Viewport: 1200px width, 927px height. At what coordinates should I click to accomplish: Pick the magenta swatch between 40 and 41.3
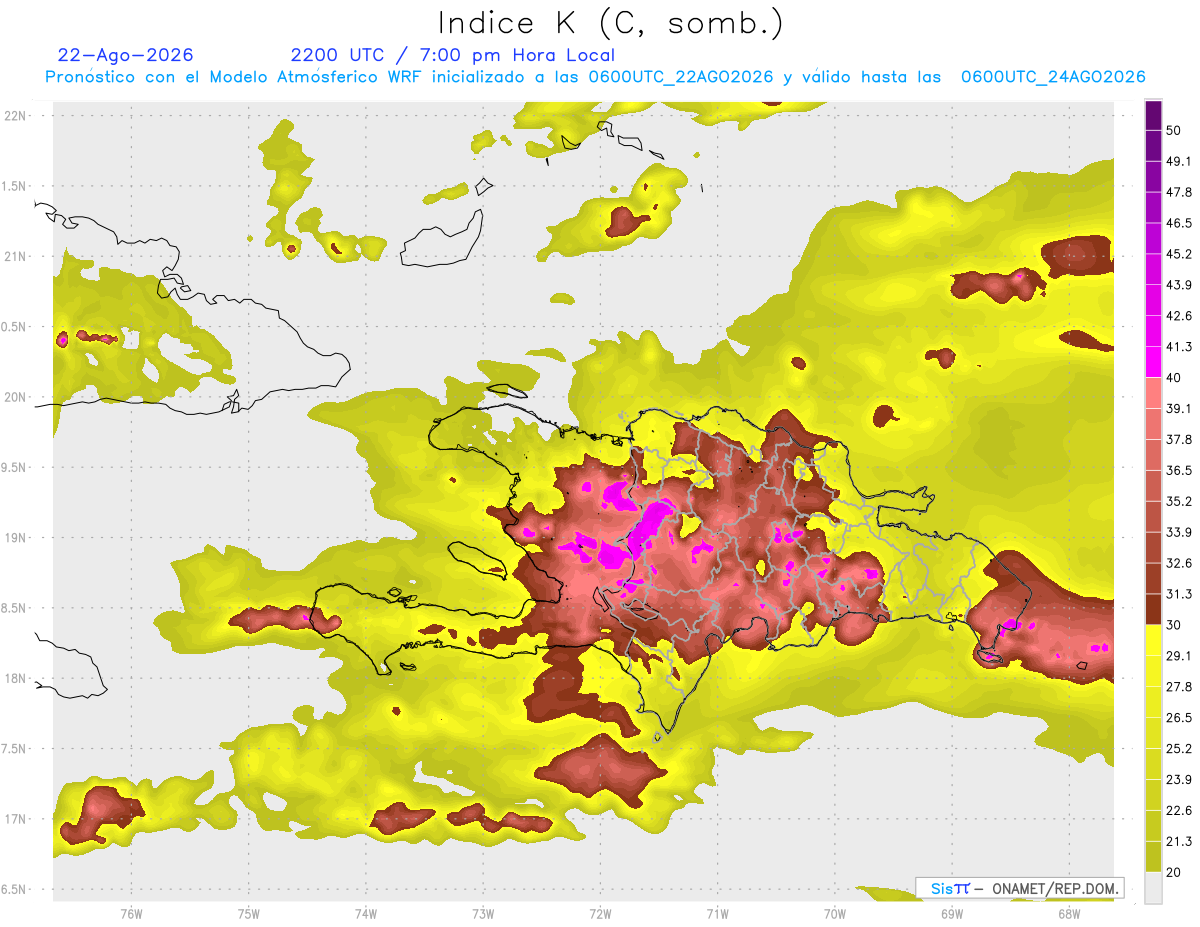(x=1153, y=363)
